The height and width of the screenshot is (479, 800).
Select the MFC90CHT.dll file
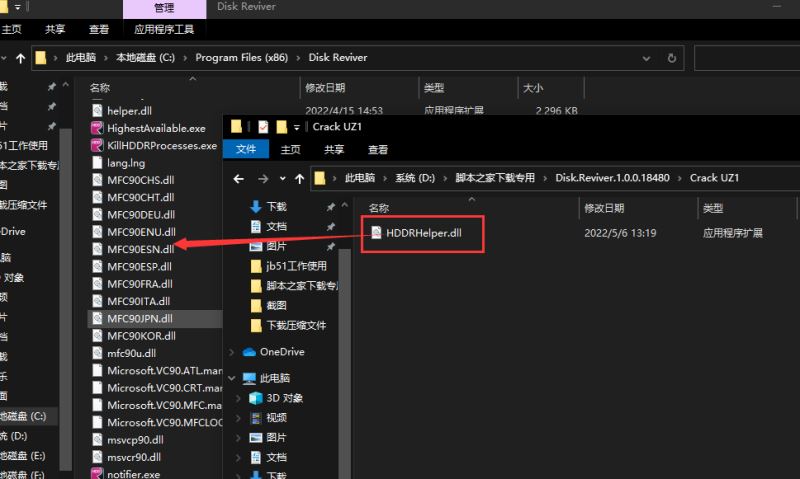[x=140, y=197]
